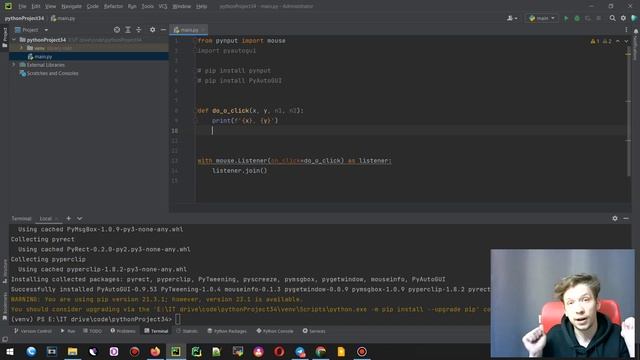Open Project panel options gear

(152, 30)
